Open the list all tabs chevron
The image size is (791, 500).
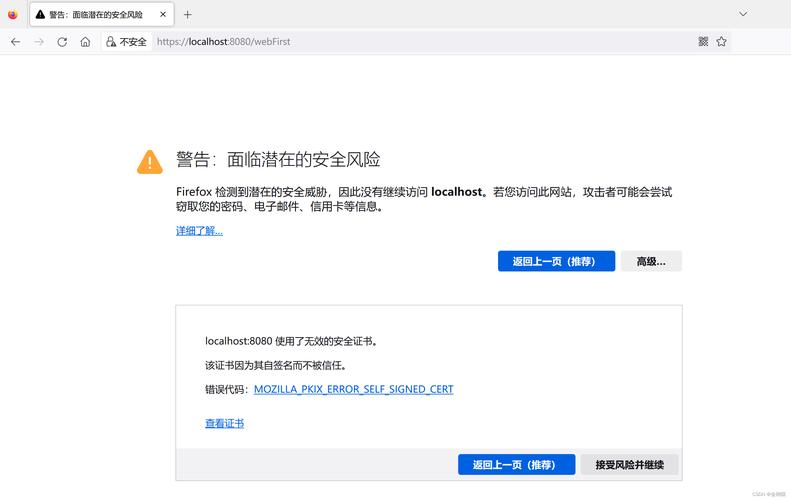743,14
